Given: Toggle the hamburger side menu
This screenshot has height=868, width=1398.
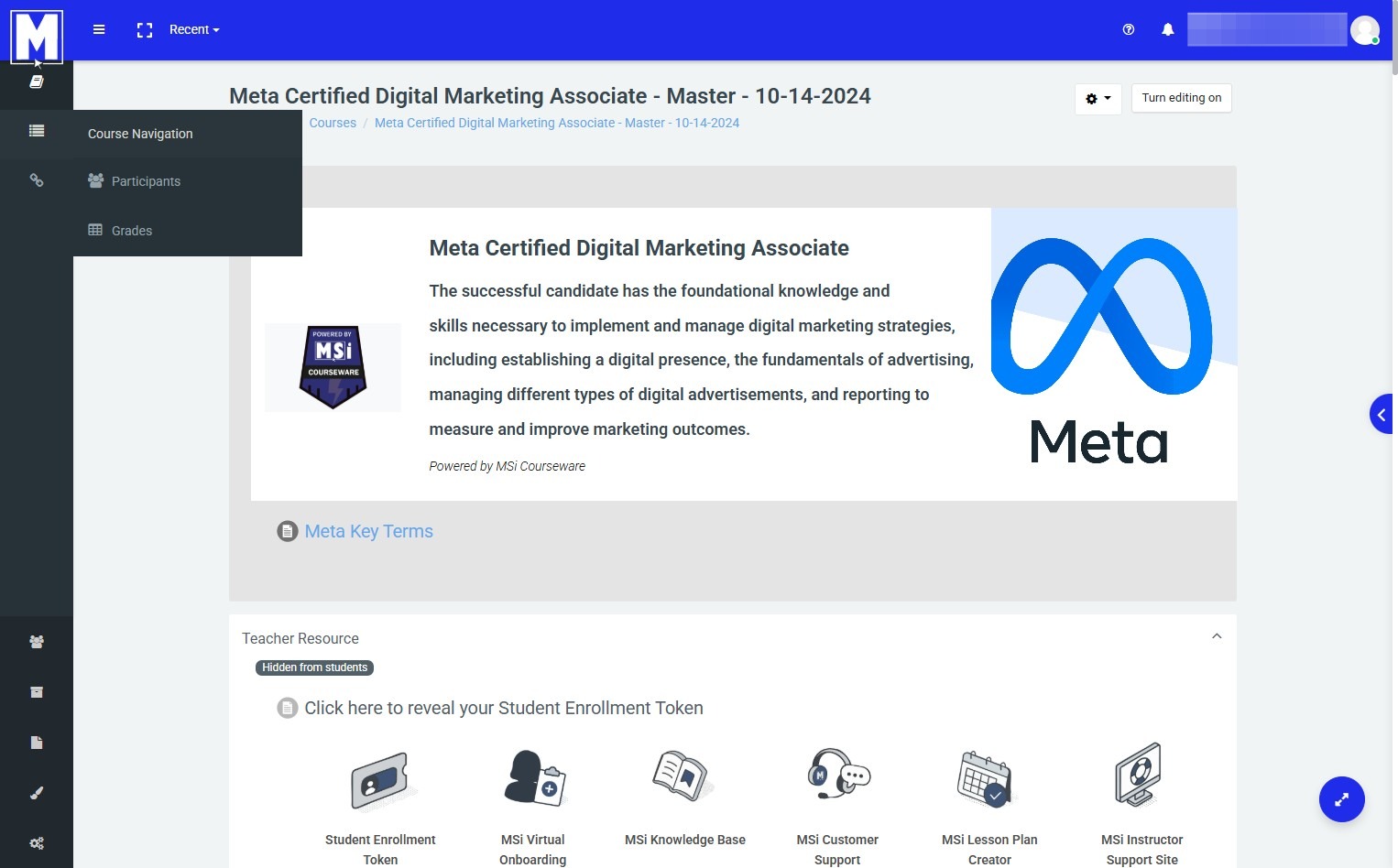Looking at the screenshot, I should click(99, 29).
